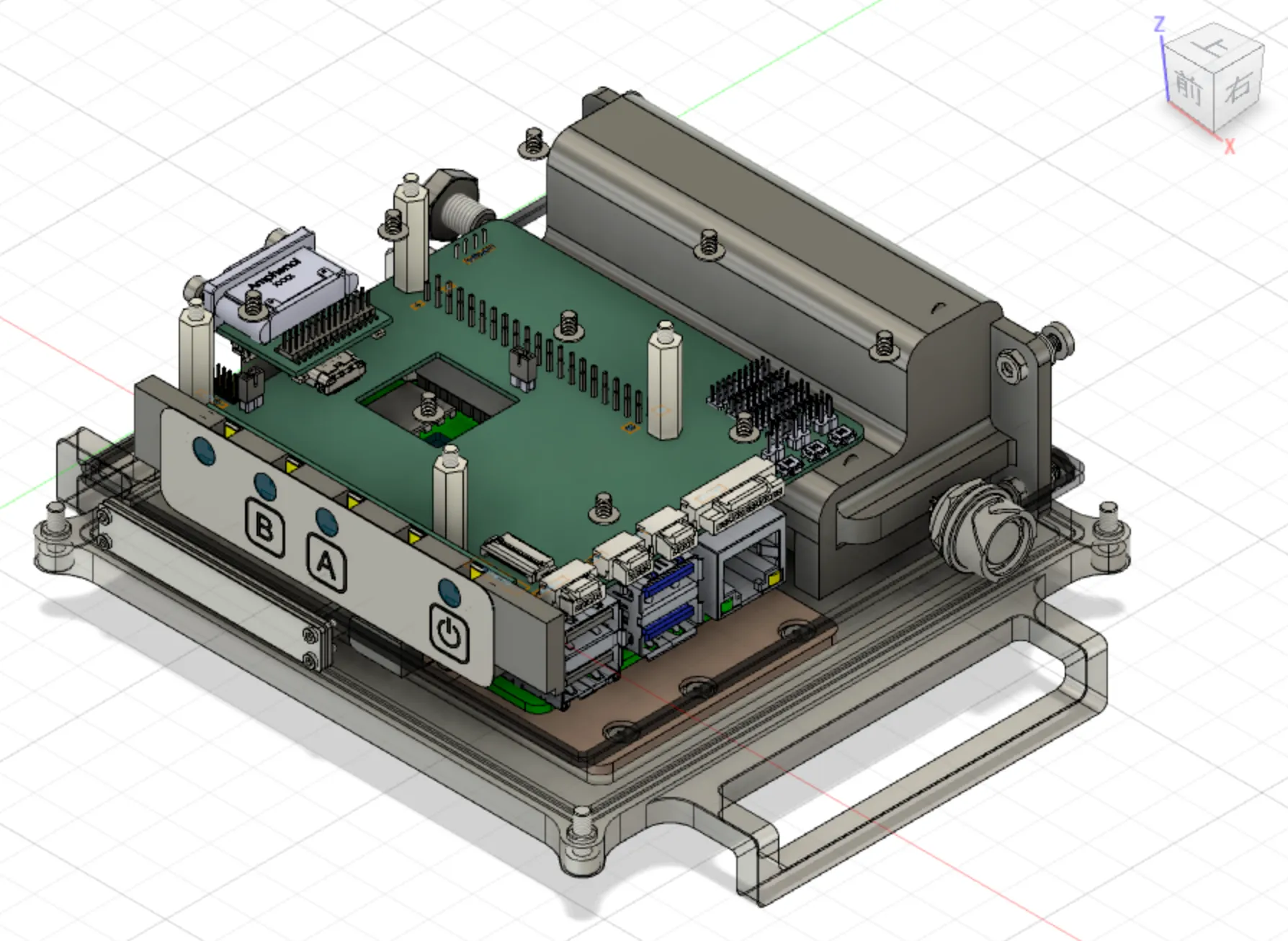Click the red X axis label

pos(1229,146)
